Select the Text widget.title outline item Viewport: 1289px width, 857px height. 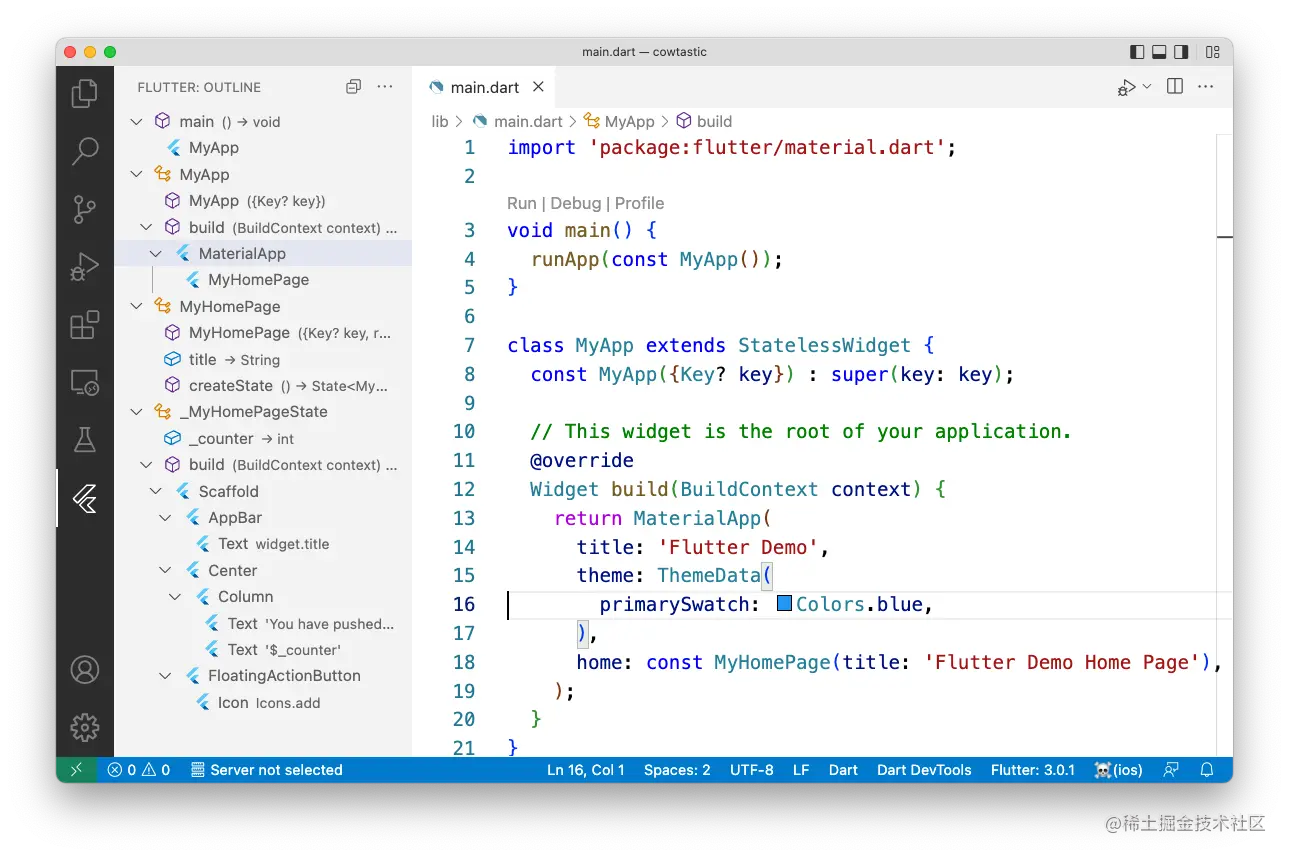tap(274, 544)
